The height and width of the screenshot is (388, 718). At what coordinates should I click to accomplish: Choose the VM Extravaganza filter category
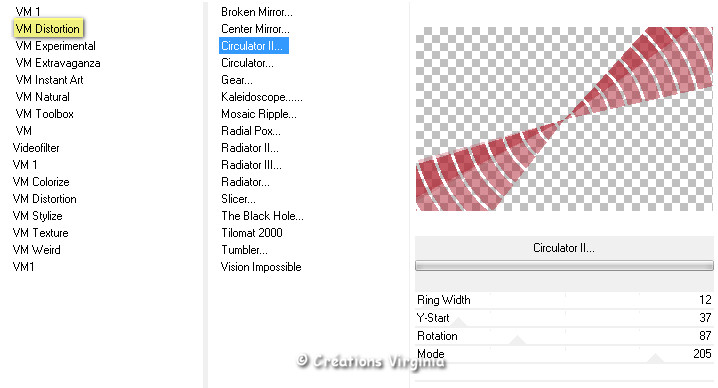[58, 63]
